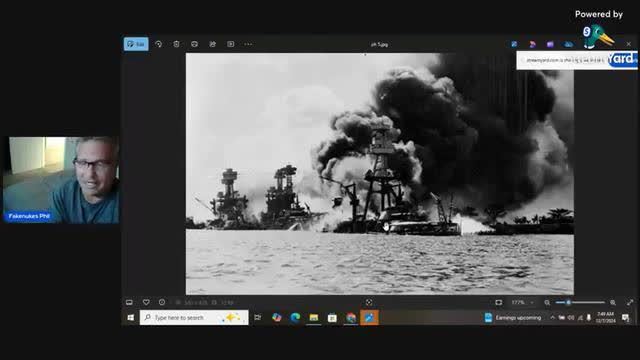This screenshot has width=640, height=360.
Task: Open the Clipchamp purple icon in title bar
Action: [550, 44]
